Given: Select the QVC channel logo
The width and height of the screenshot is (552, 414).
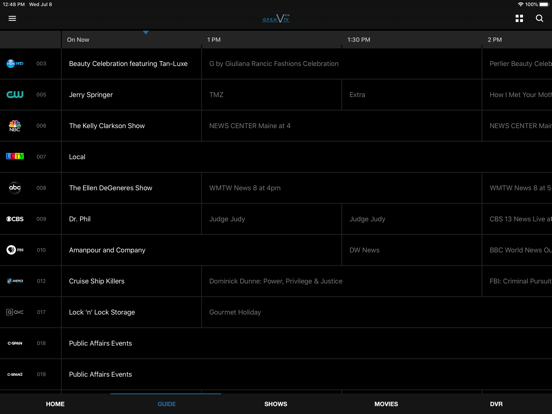Looking at the screenshot, I should click(15, 312).
